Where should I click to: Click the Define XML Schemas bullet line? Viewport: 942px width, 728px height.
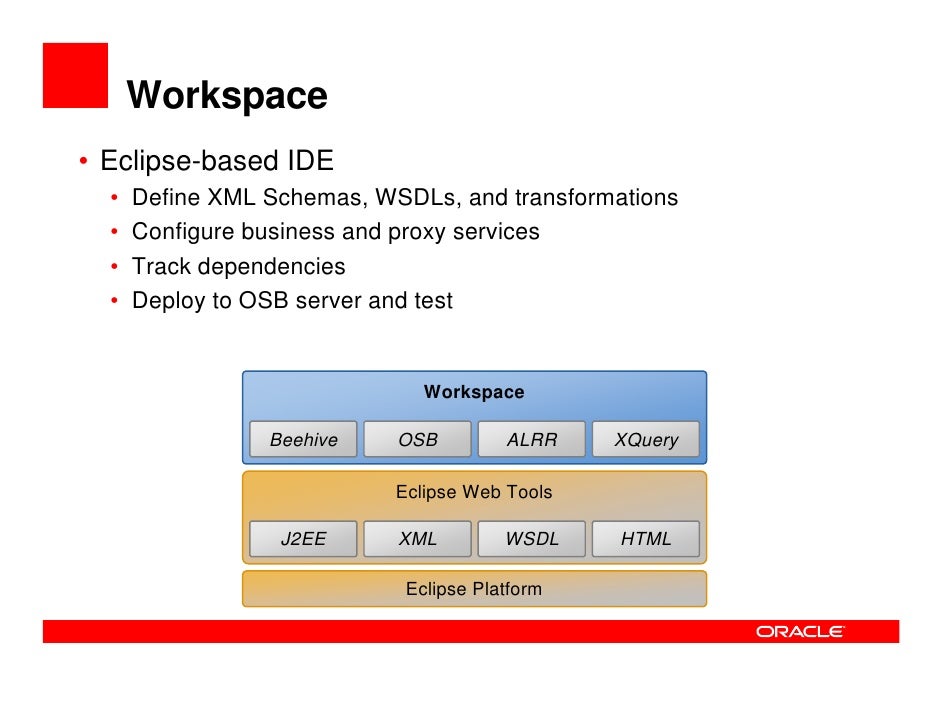pyautogui.click(x=405, y=198)
